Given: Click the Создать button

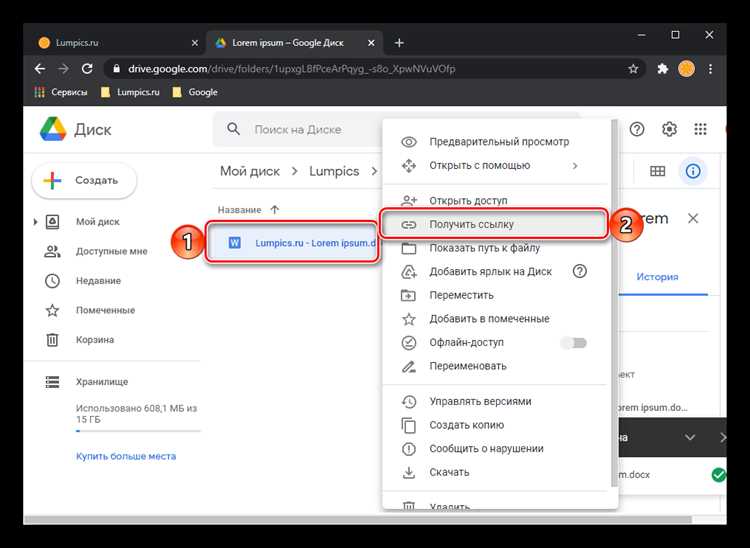Looking at the screenshot, I should tap(84, 180).
